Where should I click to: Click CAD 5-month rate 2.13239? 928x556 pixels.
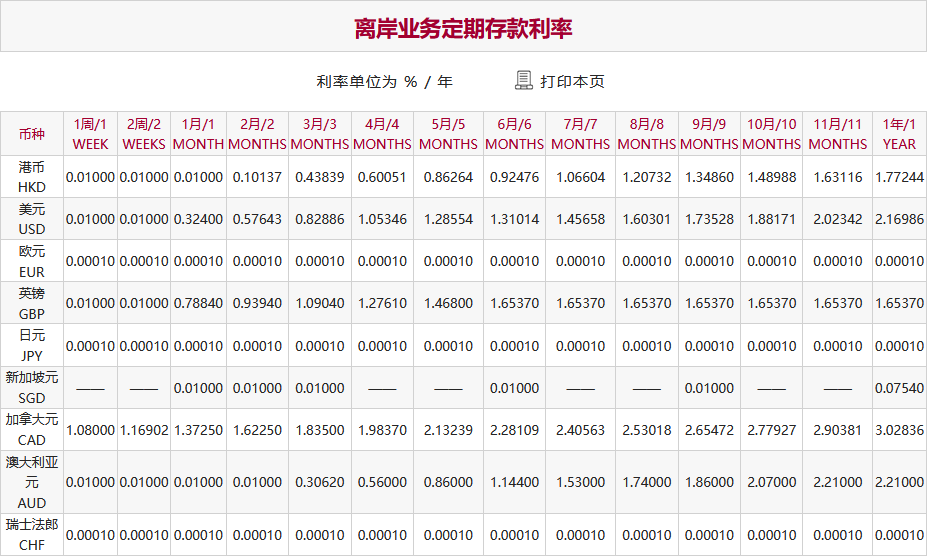point(448,430)
